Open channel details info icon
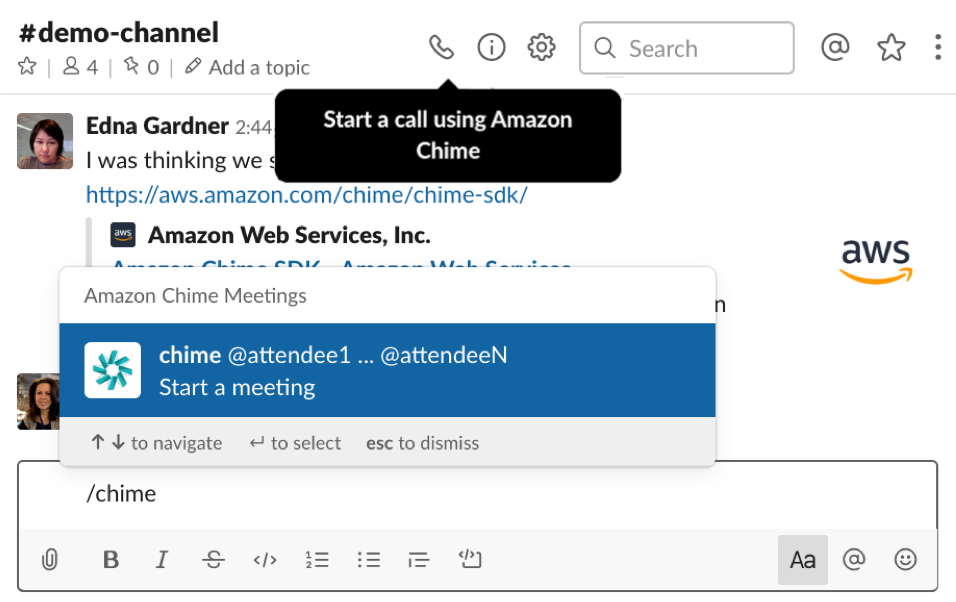The image size is (956, 602). click(491, 47)
